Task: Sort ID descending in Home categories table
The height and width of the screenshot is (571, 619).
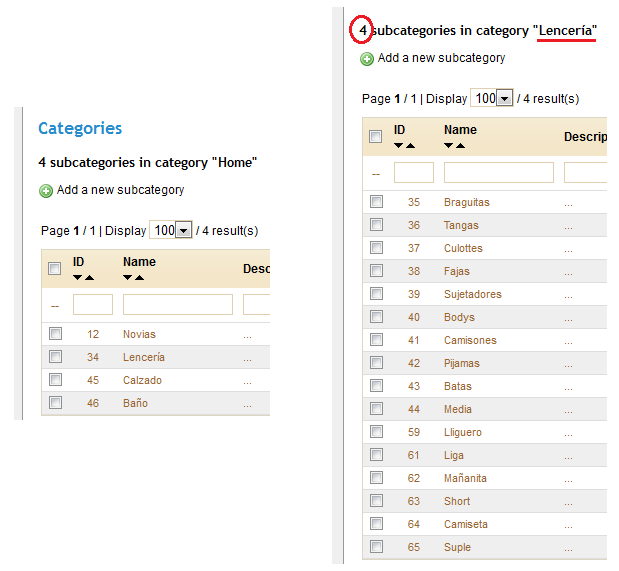Action: (78, 277)
